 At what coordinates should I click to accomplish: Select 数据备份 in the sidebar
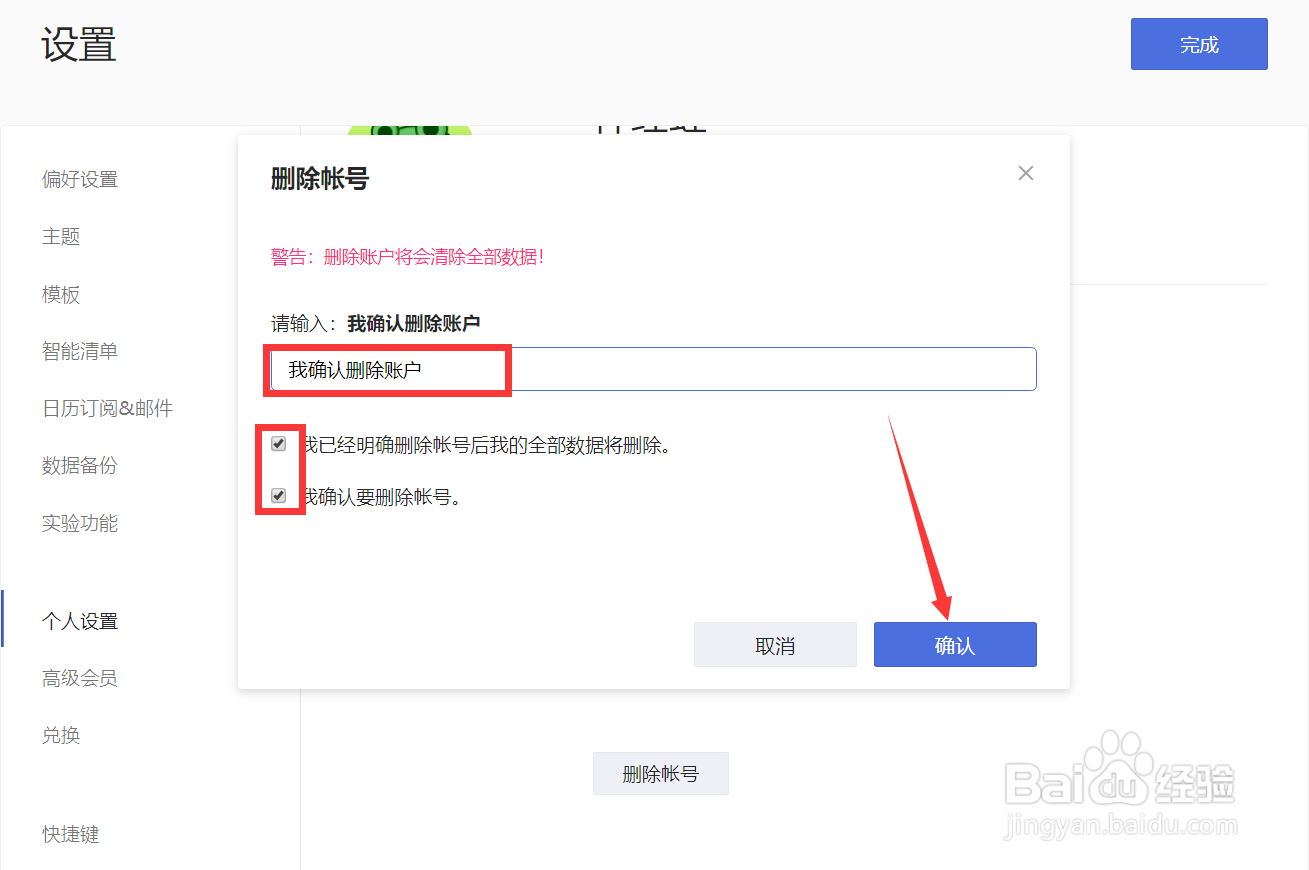[80, 466]
